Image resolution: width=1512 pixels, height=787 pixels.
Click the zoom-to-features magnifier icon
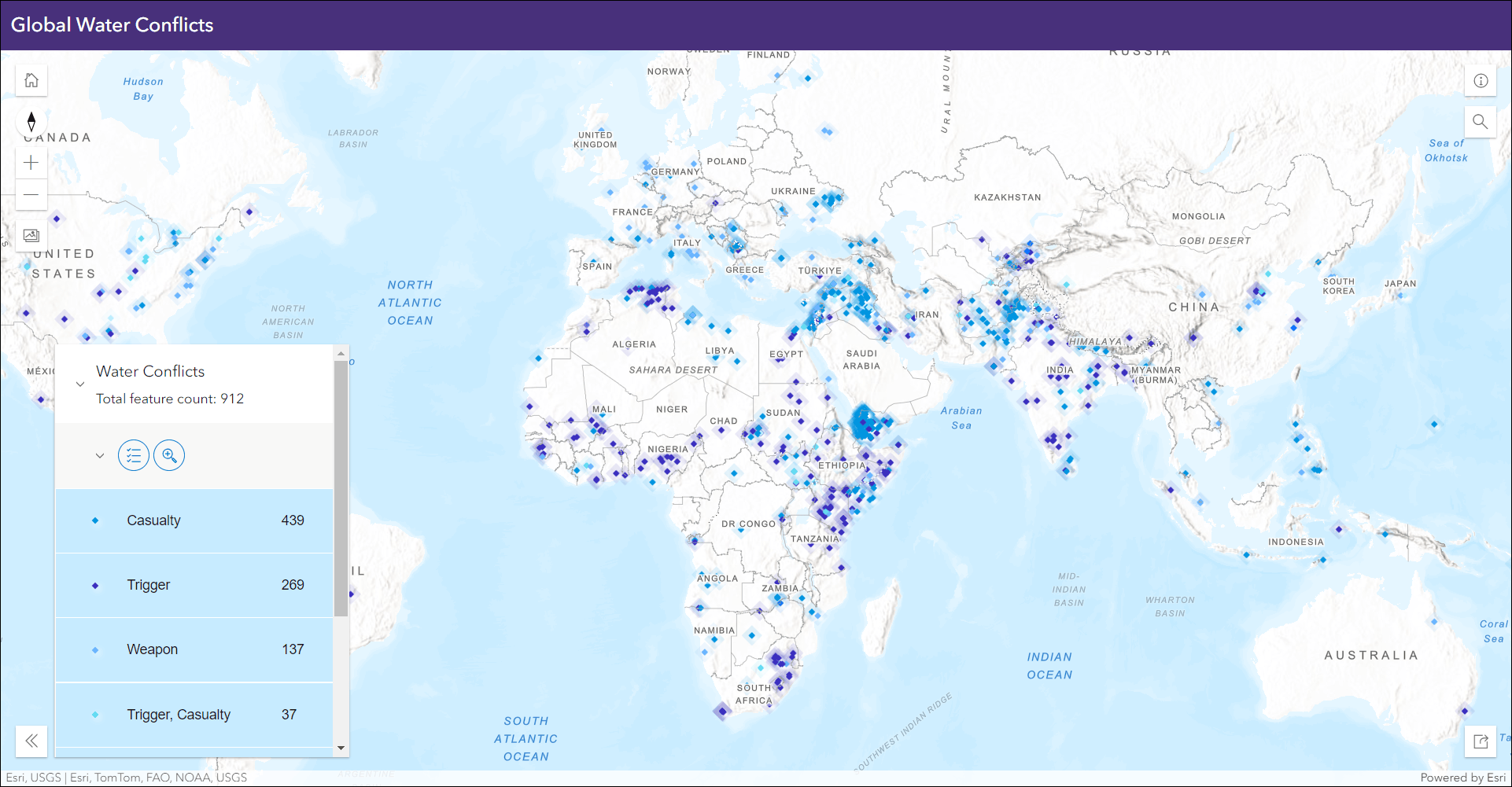[169, 455]
